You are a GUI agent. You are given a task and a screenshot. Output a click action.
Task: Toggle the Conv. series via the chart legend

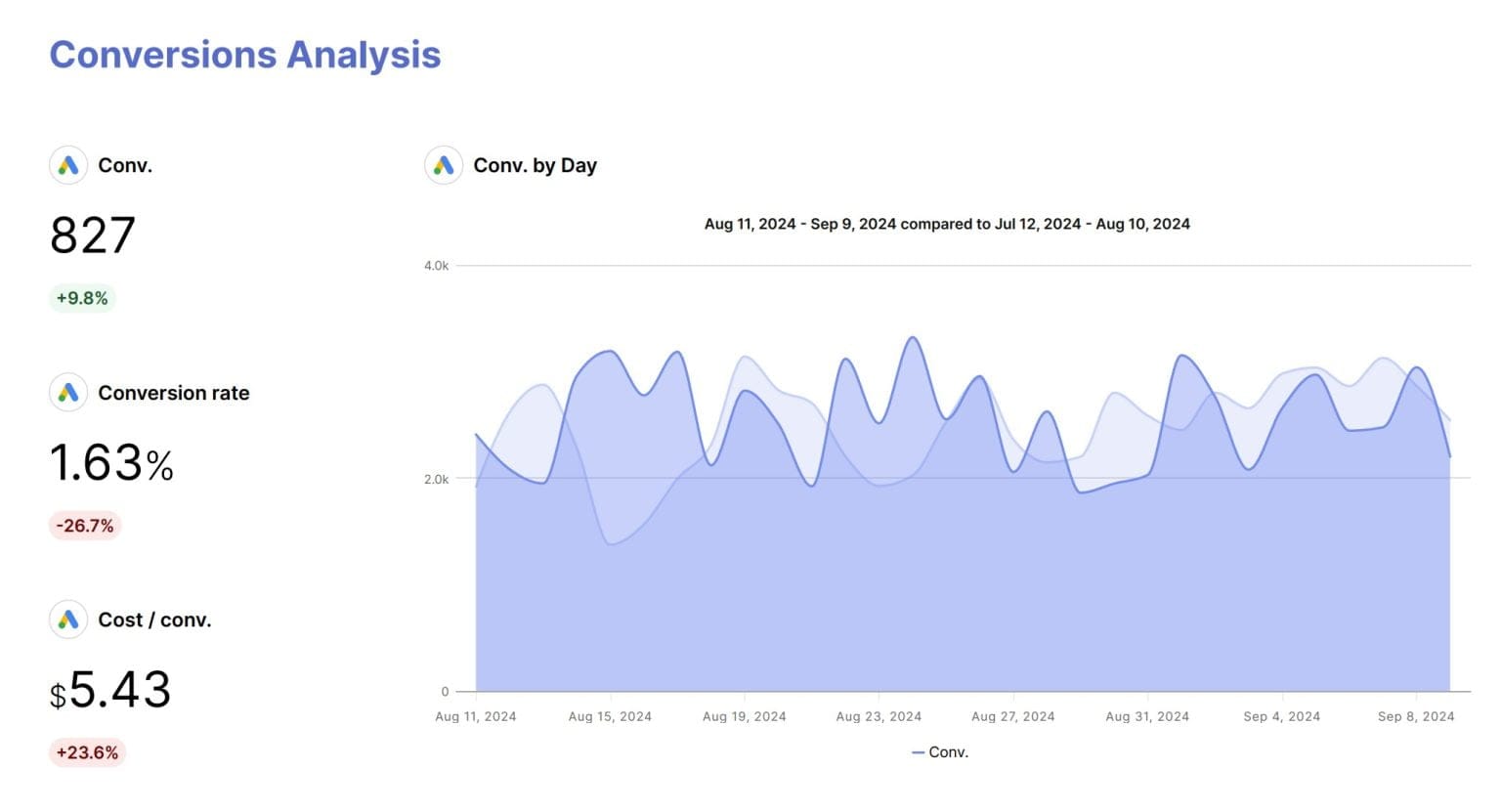click(x=940, y=752)
